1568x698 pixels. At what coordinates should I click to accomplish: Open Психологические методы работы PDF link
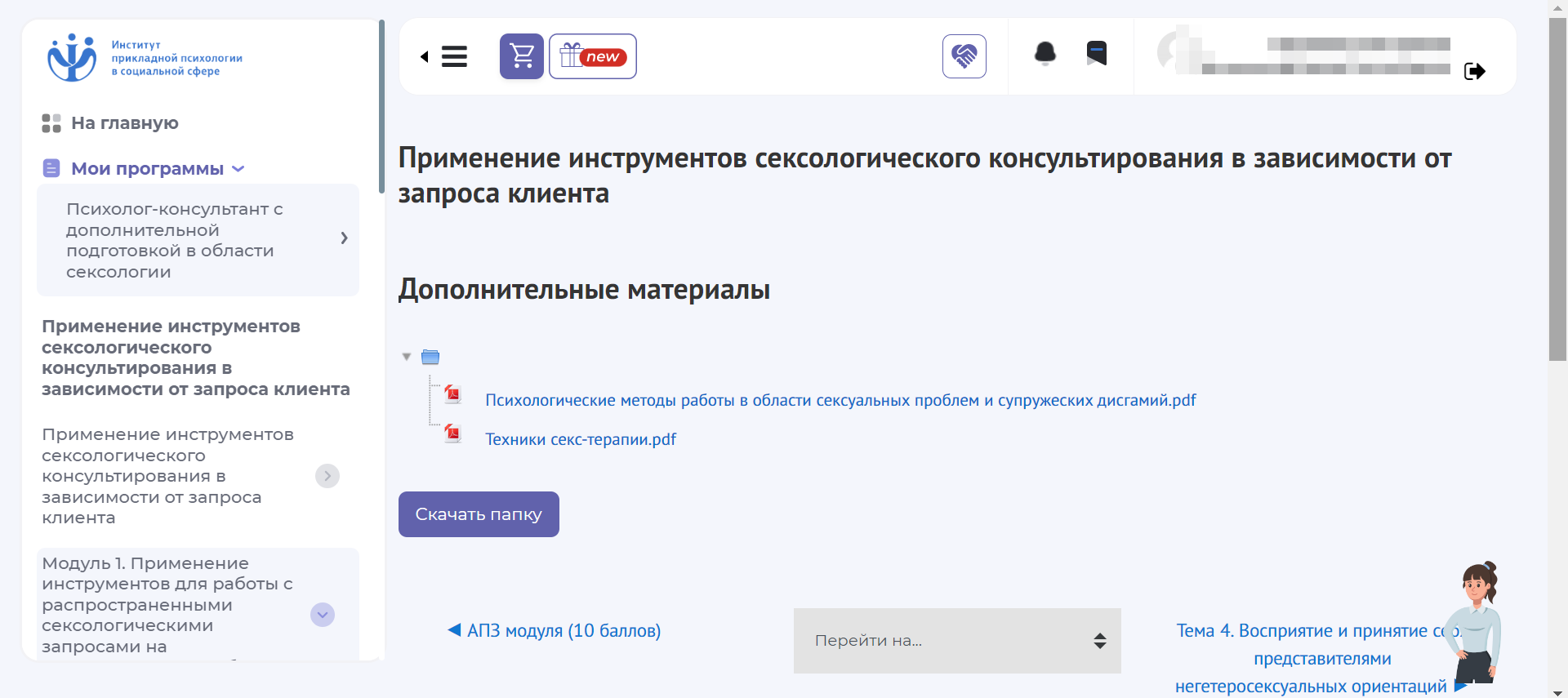click(x=840, y=400)
